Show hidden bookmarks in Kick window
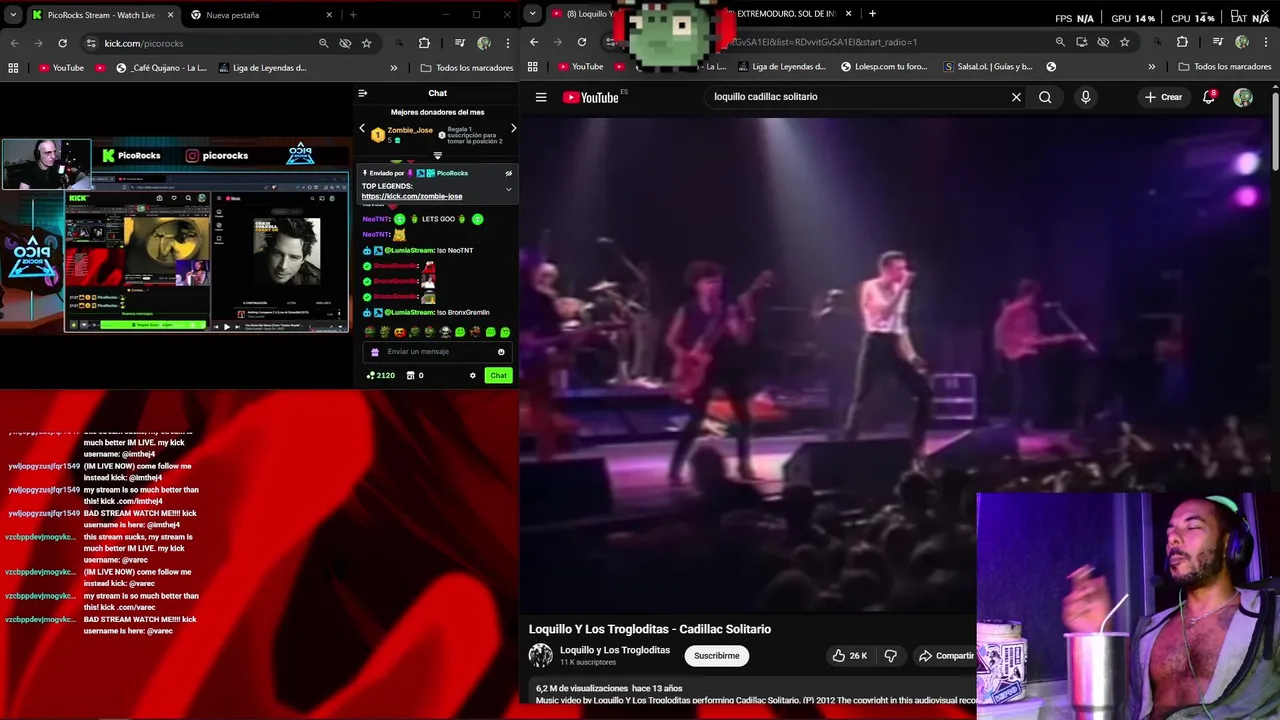Image resolution: width=1280 pixels, height=720 pixels. (x=393, y=68)
